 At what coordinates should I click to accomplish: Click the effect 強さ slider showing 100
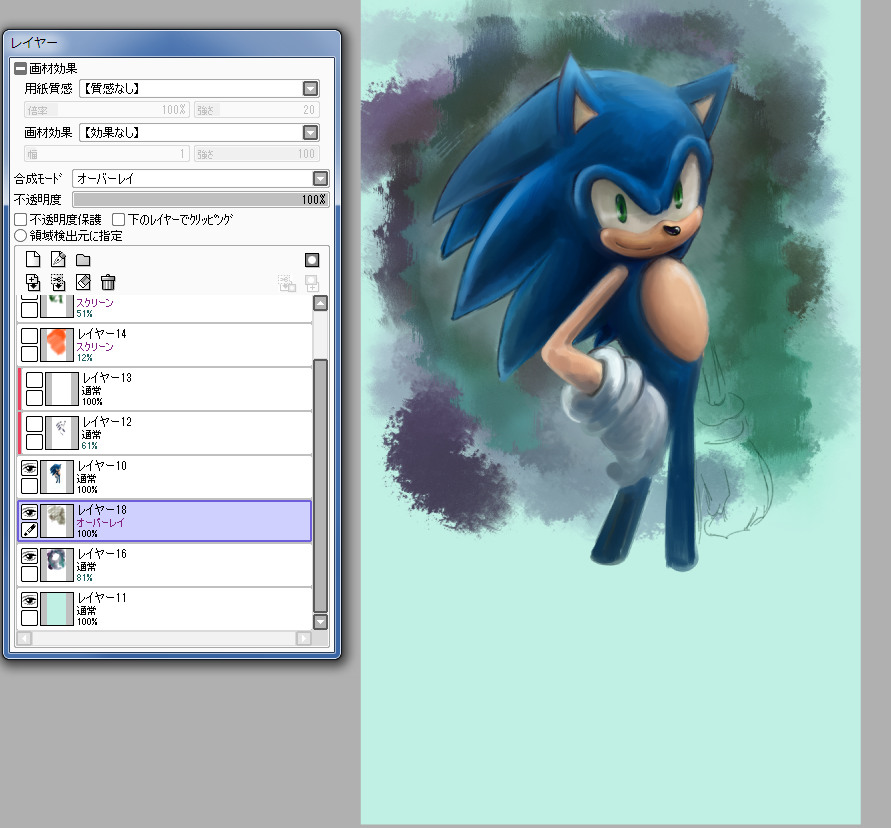pyautogui.click(x=256, y=154)
